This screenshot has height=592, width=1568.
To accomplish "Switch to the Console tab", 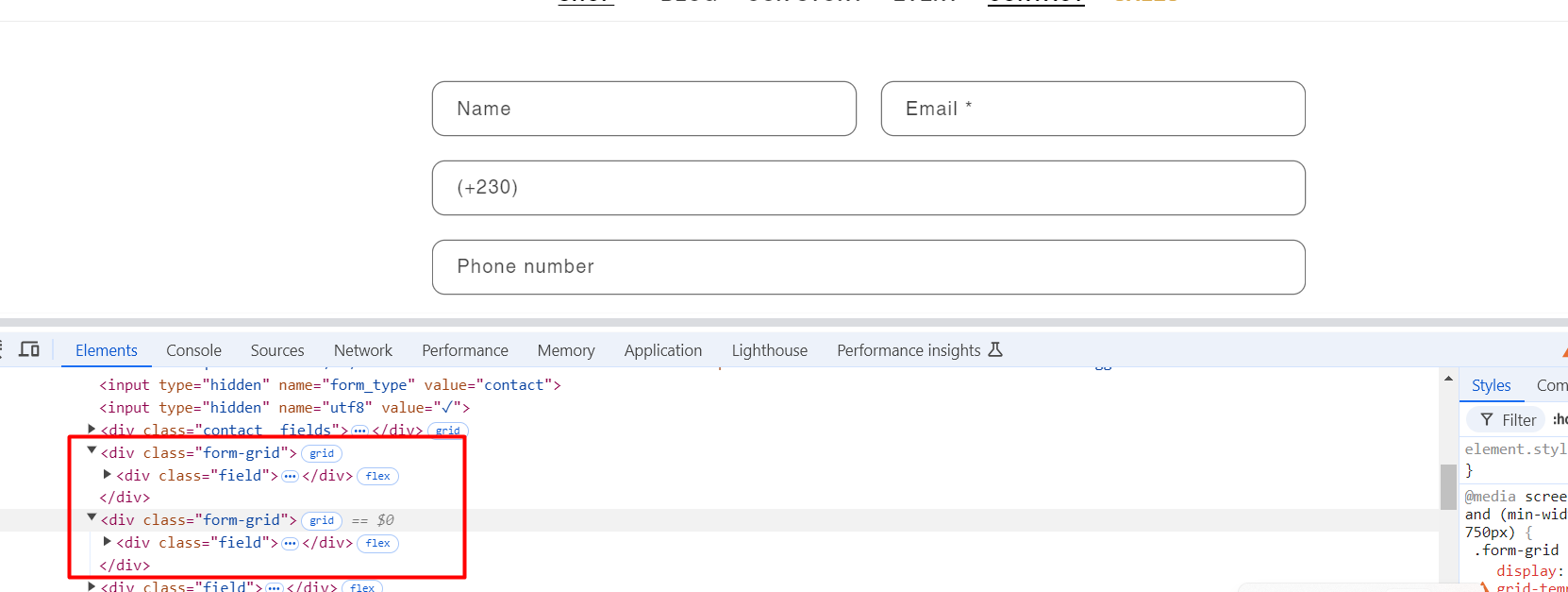I will coord(193,350).
